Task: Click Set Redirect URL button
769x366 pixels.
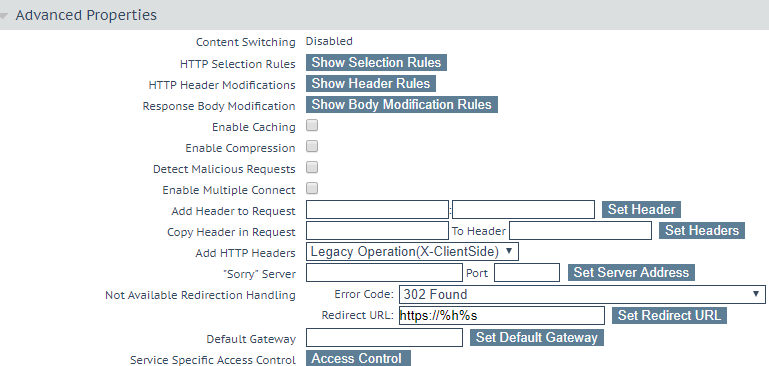Action: 669,315
